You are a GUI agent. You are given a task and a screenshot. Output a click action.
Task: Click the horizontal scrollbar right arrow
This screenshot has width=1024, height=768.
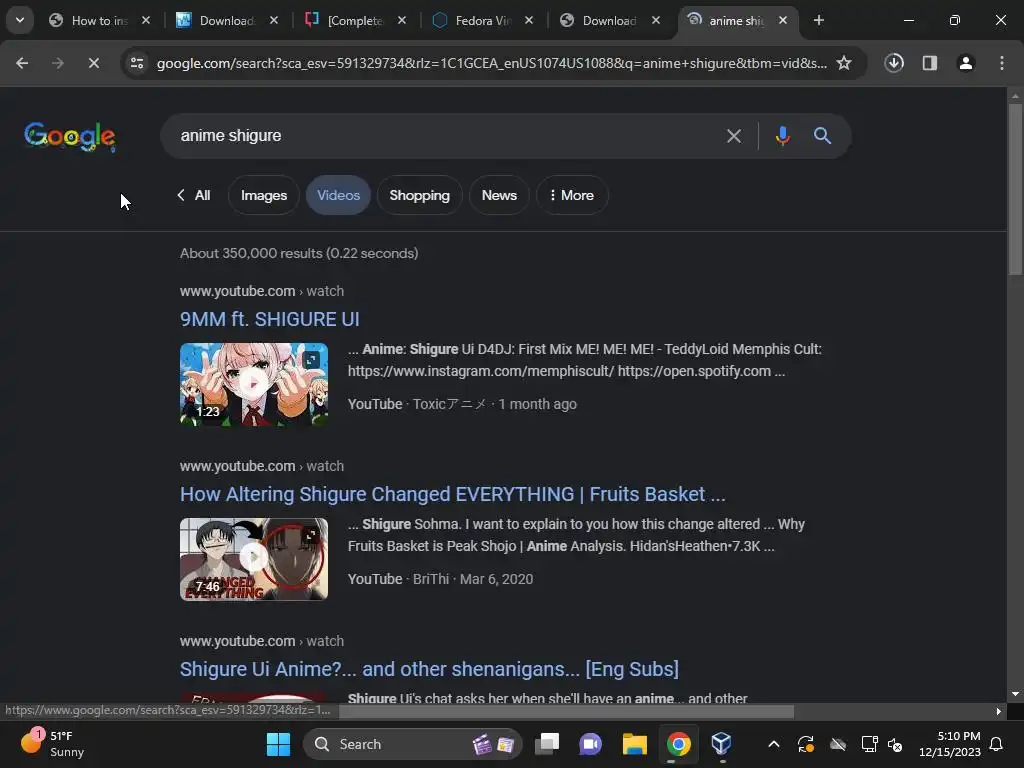click(x=999, y=711)
